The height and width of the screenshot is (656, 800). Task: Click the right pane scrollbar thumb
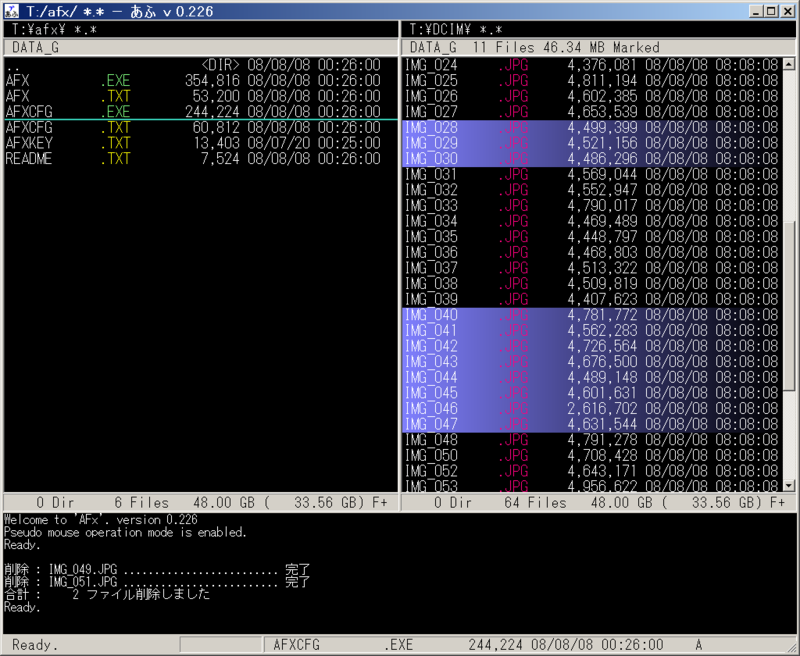[x=789, y=307]
